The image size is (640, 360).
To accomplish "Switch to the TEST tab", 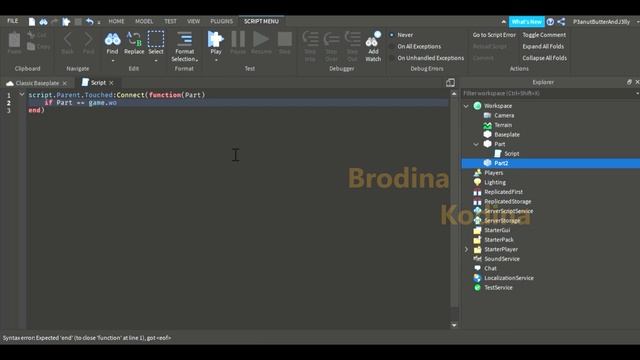I will pos(171,21).
